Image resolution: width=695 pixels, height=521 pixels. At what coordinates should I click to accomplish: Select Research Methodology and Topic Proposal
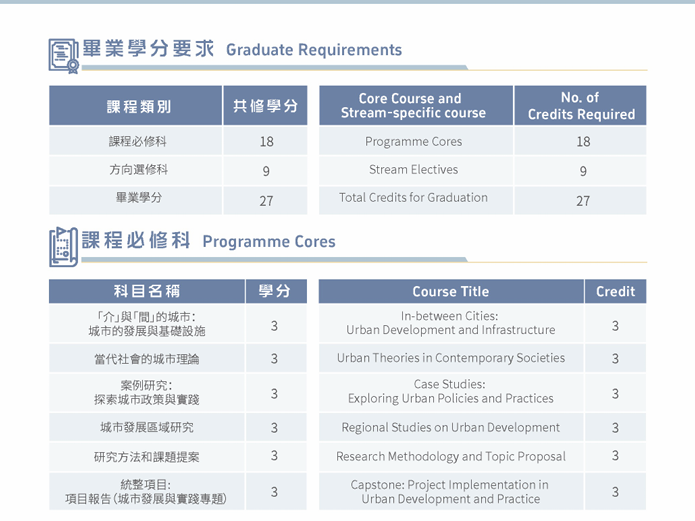451,456
